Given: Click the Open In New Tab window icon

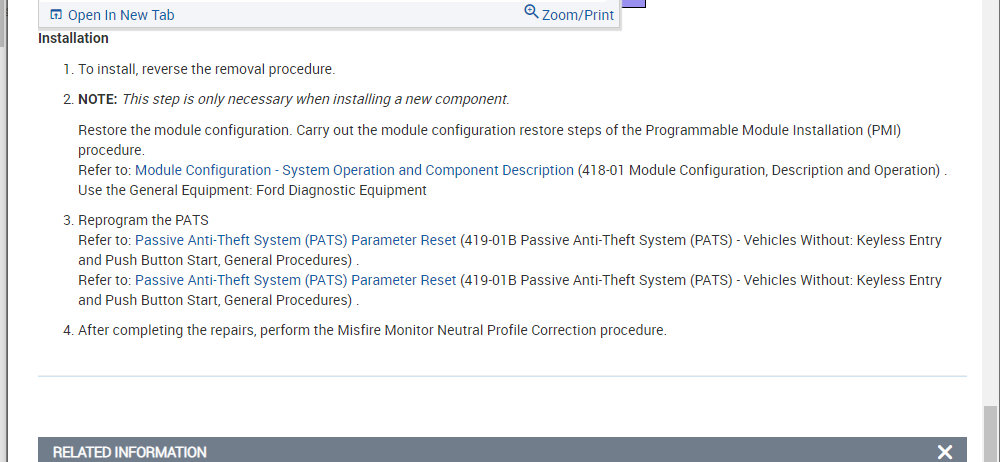Looking at the screenshot, I should 55,15.
